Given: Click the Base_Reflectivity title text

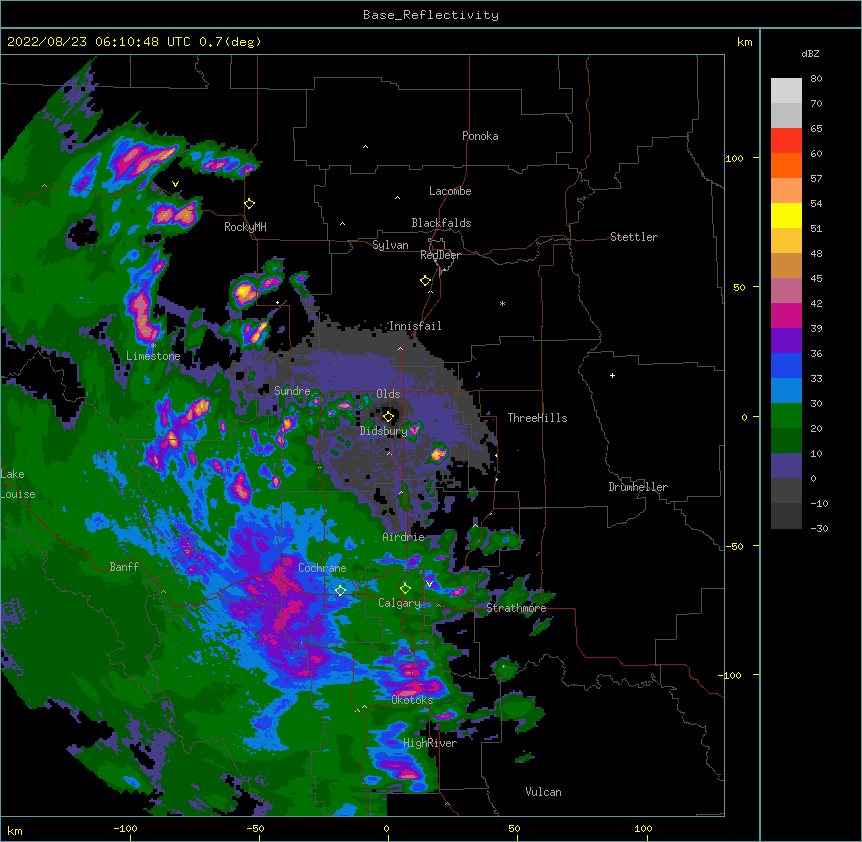Looking at the screenshot, I should click(x=431, y=15).
